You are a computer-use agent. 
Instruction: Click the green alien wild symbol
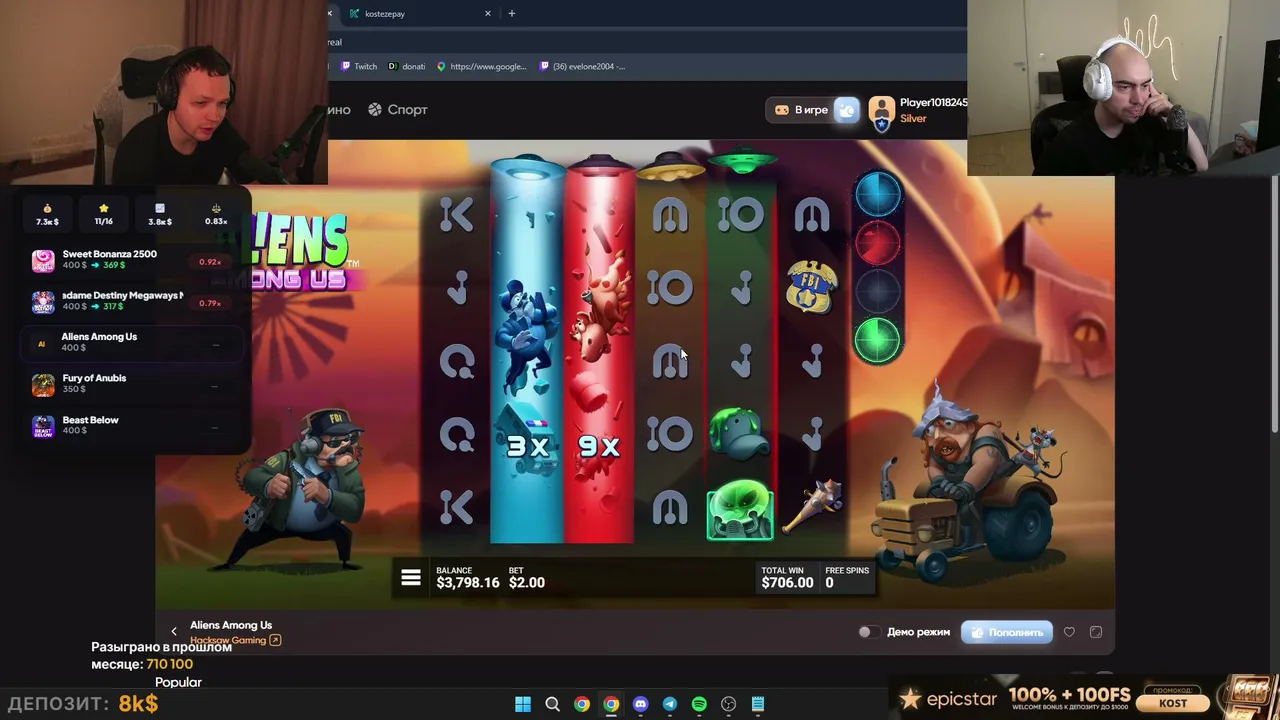(740, 510)
